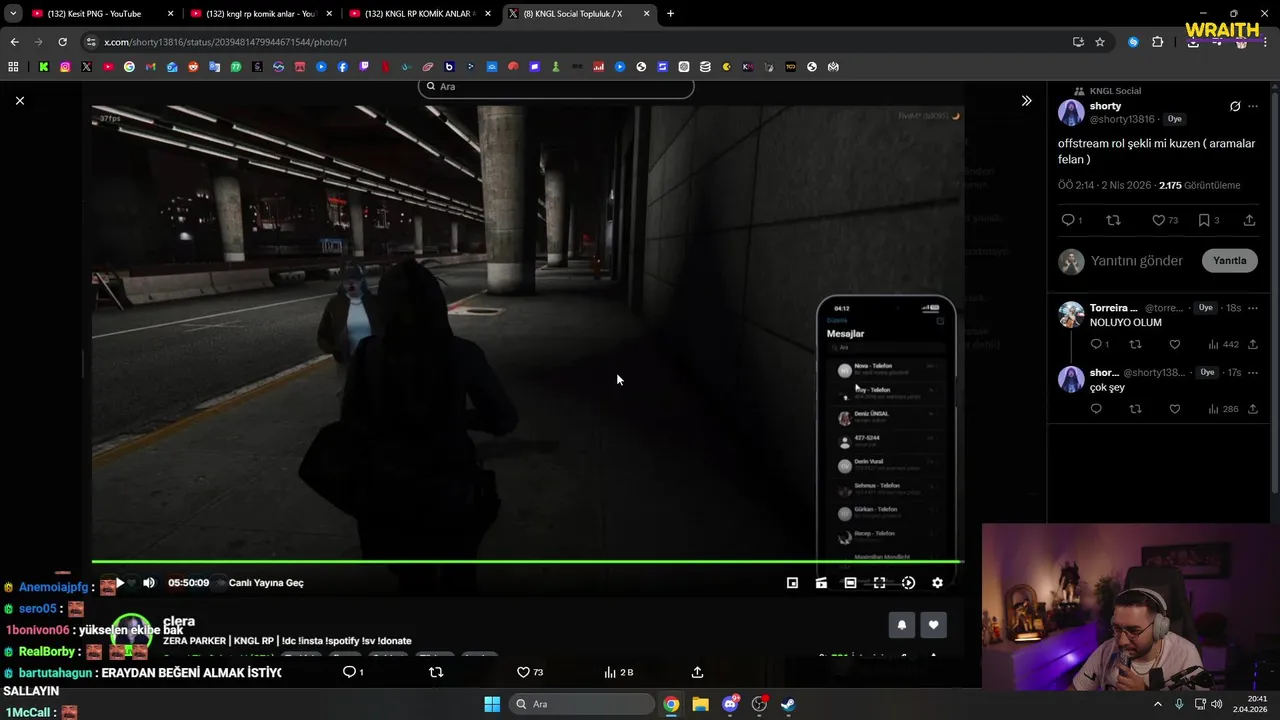This screenshot has height=720, width=1280.
Task: Bookmark this page with the star icon
Action: click(x=1100, y=42)
